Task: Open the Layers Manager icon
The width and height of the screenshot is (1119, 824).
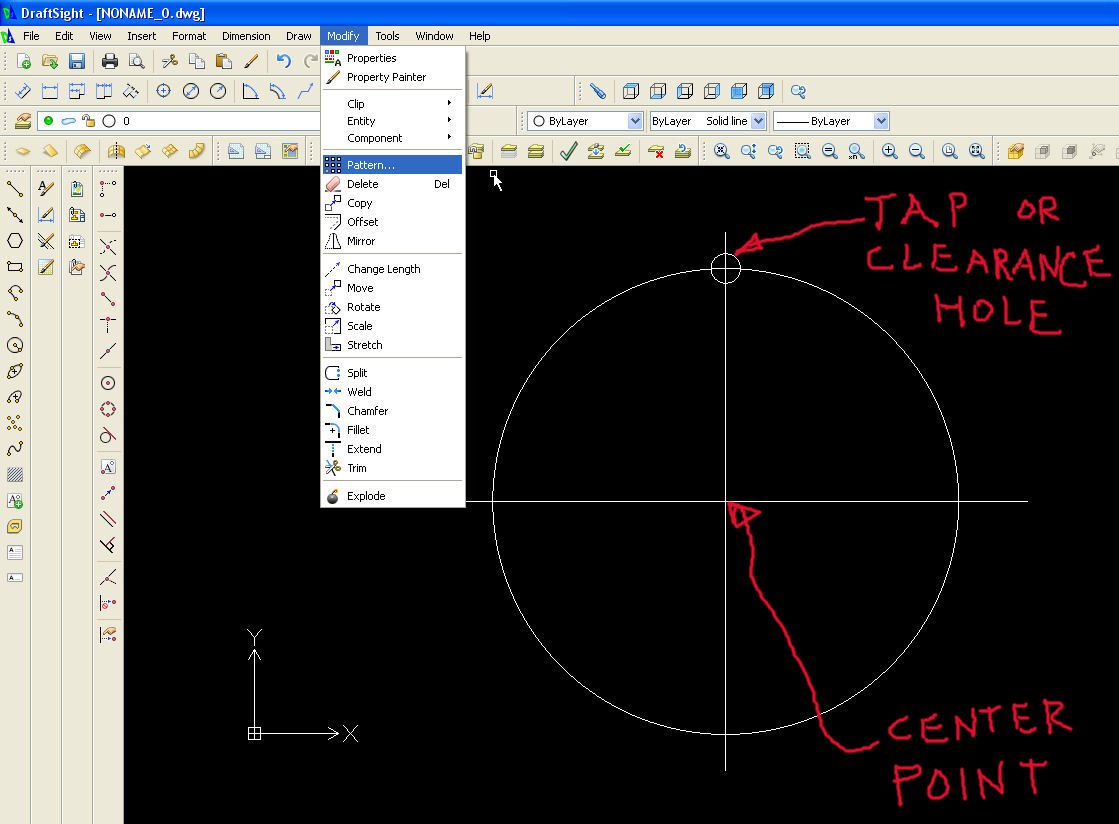Action: [23, 121]
